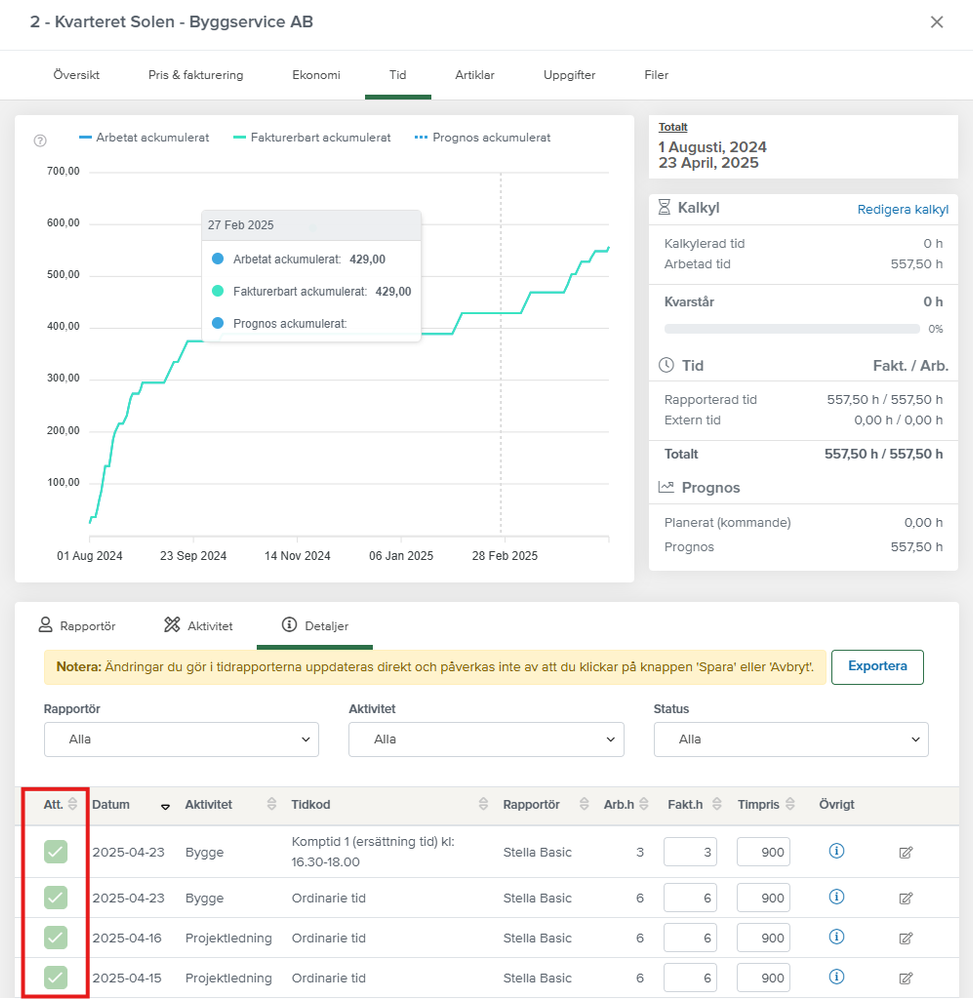Switch to the Ekonomi tab
This screenshot has width=973, height=999.
pyautogui.click(x=316, y=75)
